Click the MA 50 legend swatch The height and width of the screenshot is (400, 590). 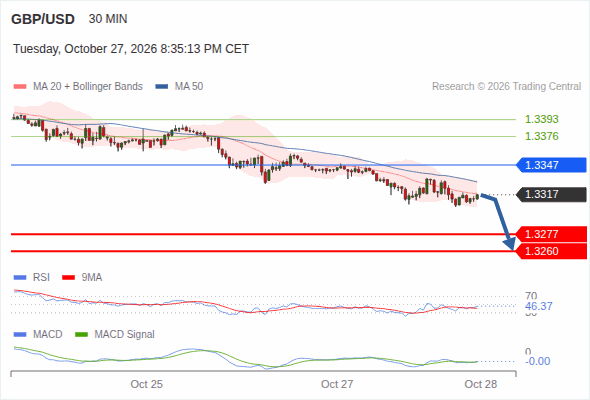tap(162, 87)
